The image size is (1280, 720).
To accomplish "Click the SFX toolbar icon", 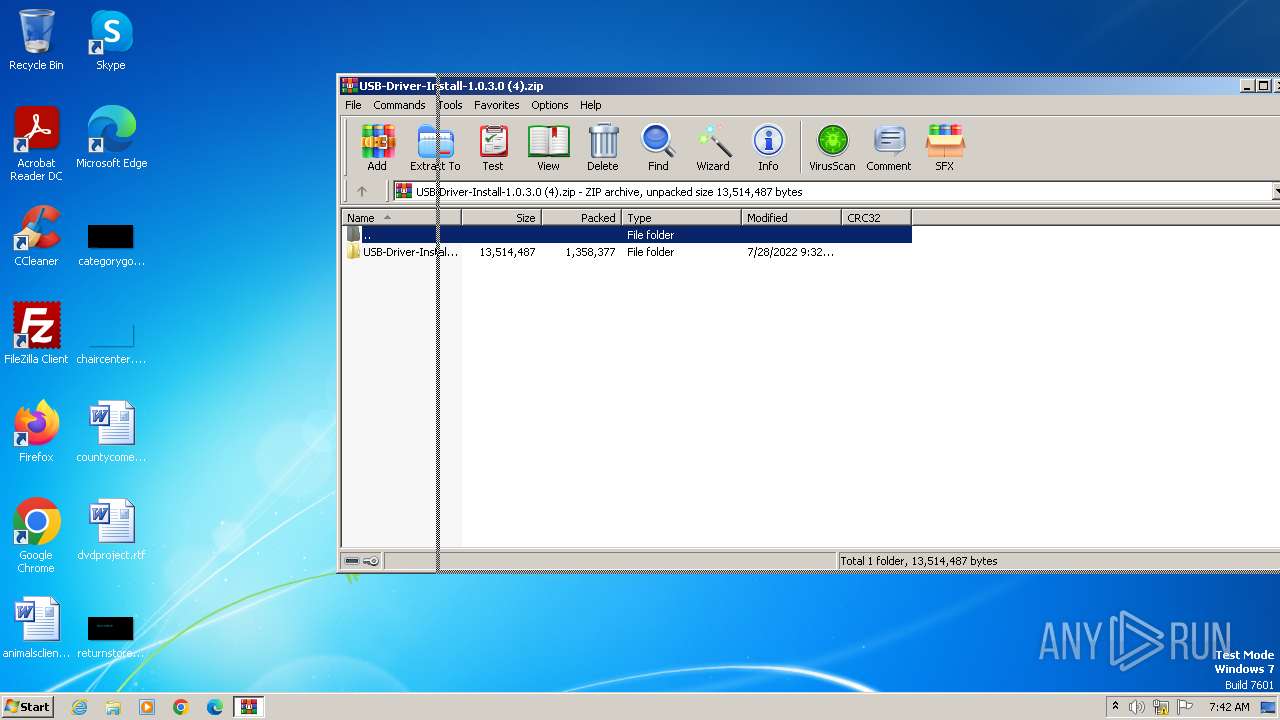I will [944, 148].
